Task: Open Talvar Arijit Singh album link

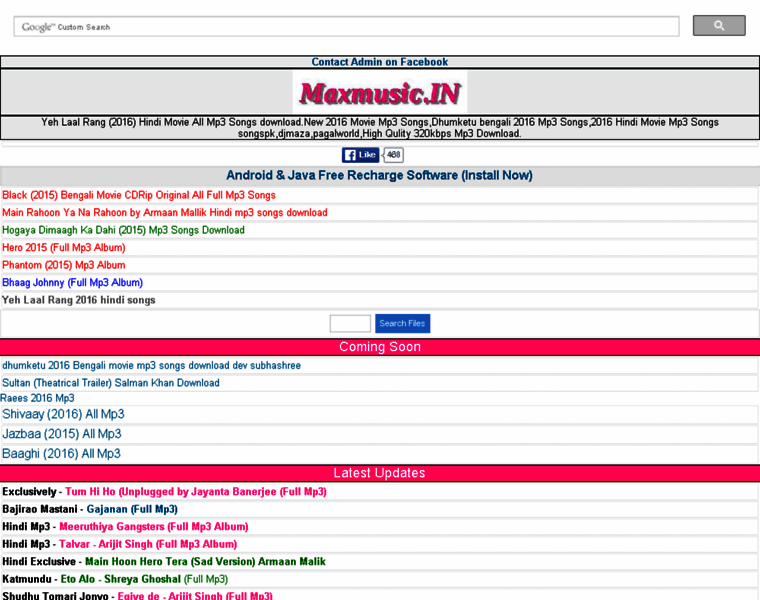Action: point(148,544)
